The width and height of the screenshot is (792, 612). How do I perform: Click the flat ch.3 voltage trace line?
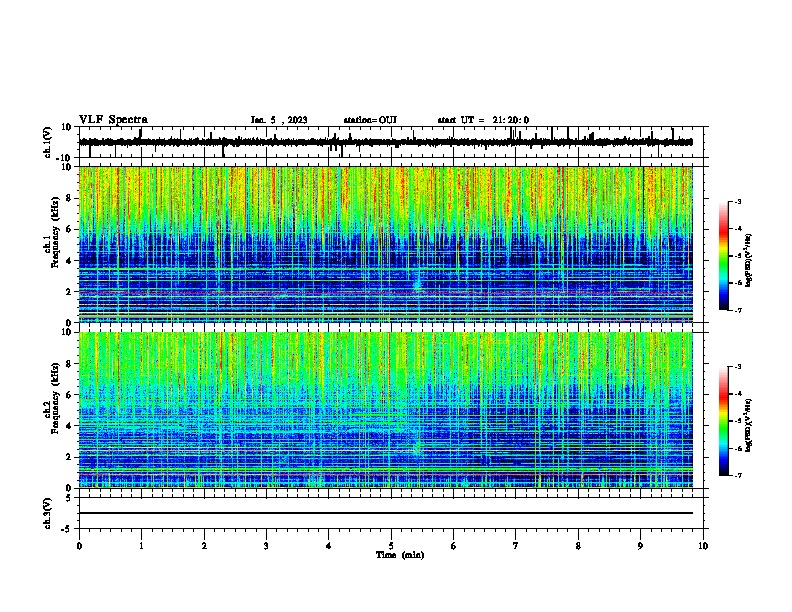(x=386, y=513)
